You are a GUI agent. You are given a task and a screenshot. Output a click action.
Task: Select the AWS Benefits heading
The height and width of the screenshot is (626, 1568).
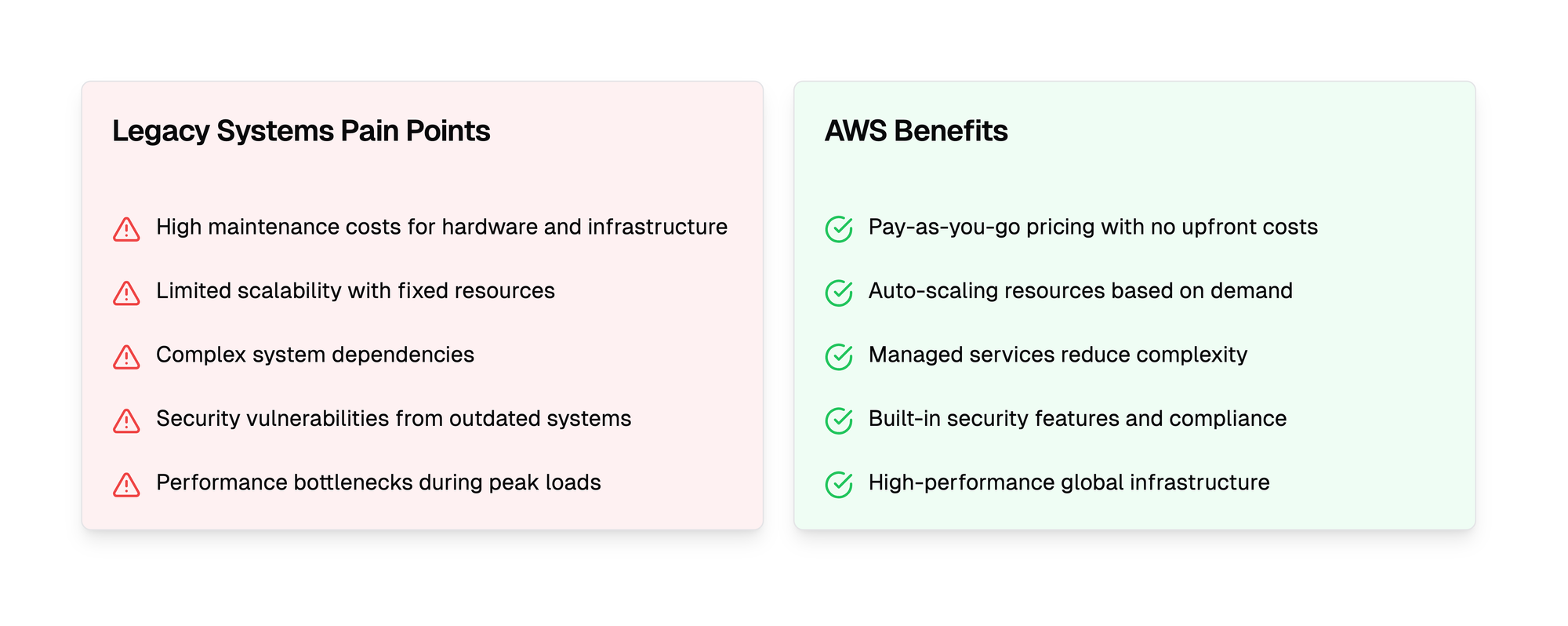tap(916, 131)
